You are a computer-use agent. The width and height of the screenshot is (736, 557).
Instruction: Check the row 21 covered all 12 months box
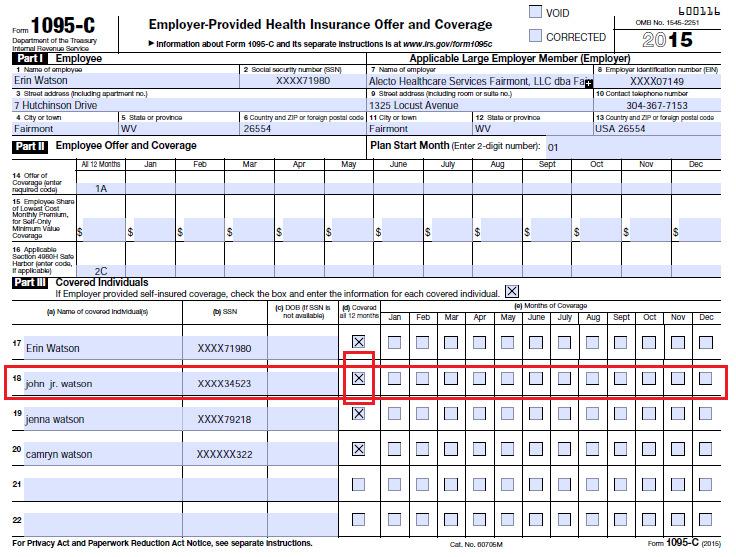coord(359,484)
